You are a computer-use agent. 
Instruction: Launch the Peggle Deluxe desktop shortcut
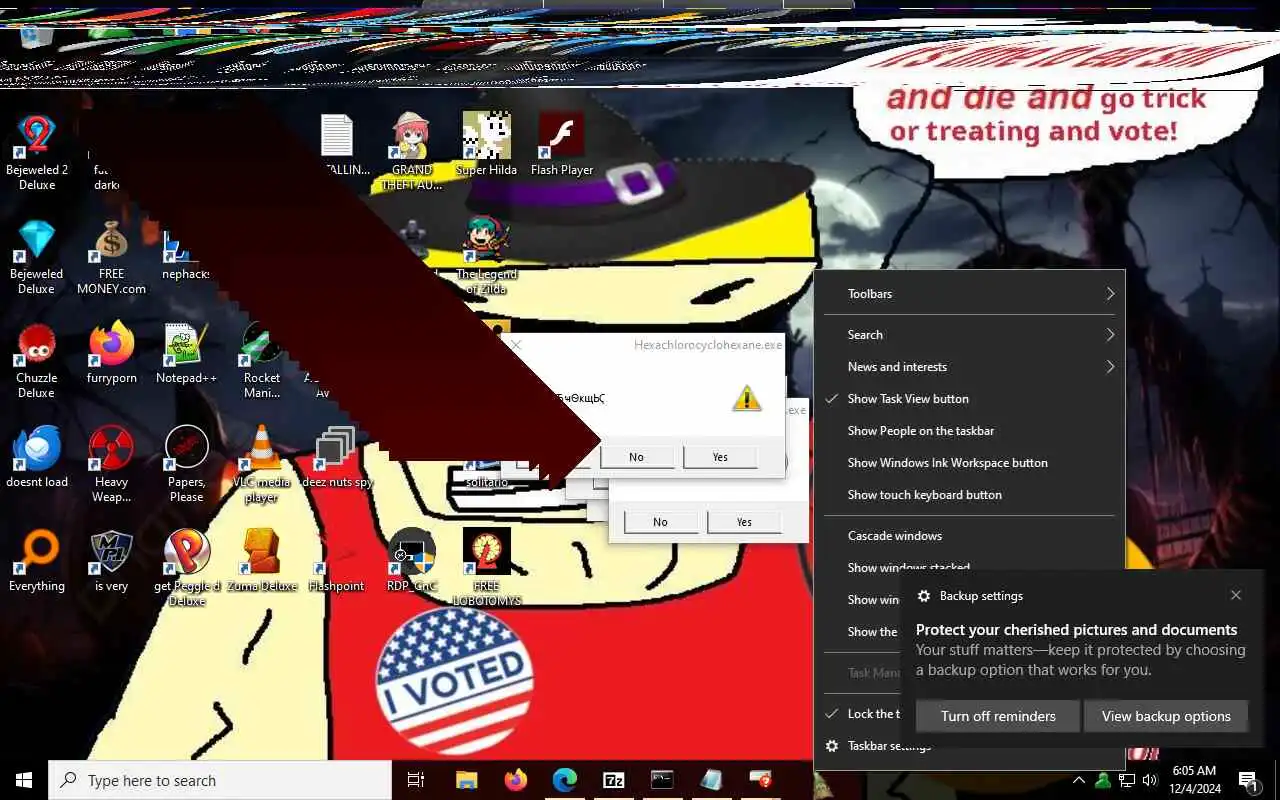pos(187,569)
